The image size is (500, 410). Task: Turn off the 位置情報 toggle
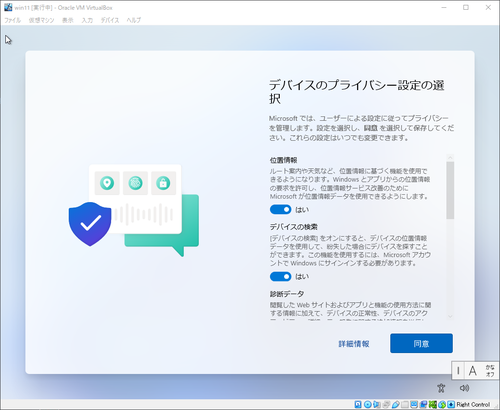click(x=280, y=210)
